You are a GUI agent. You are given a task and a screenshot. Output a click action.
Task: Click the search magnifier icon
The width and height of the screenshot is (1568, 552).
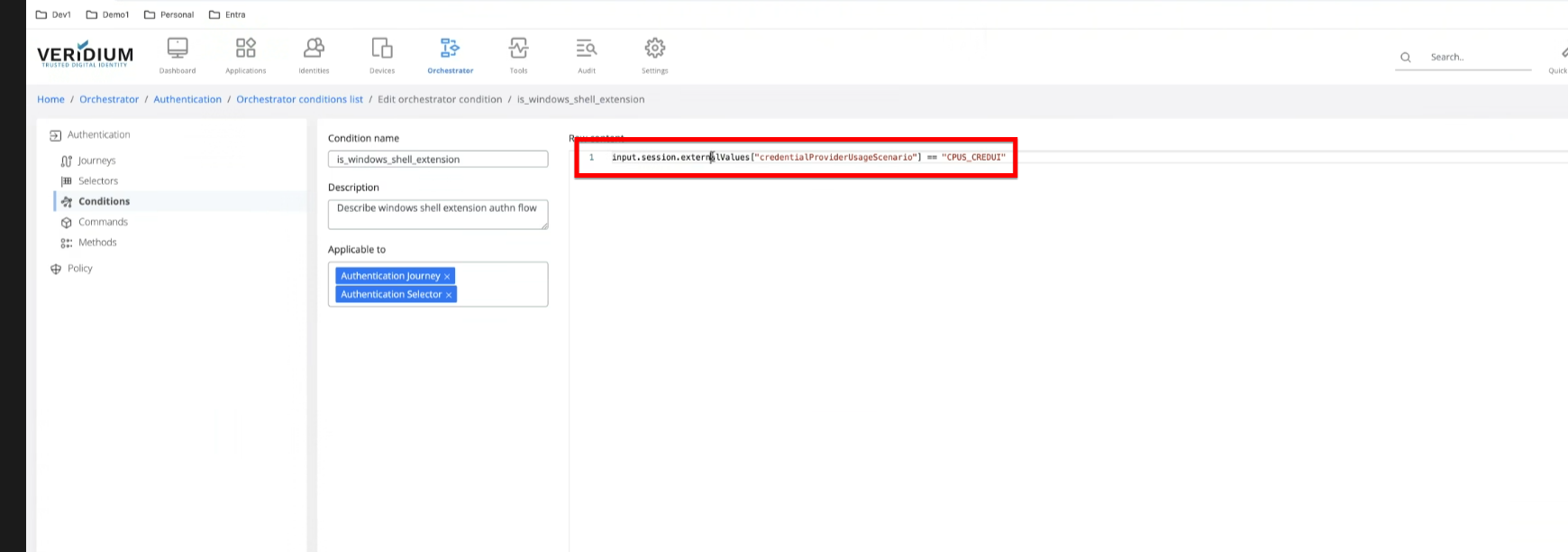click(x=1405, y=58)
